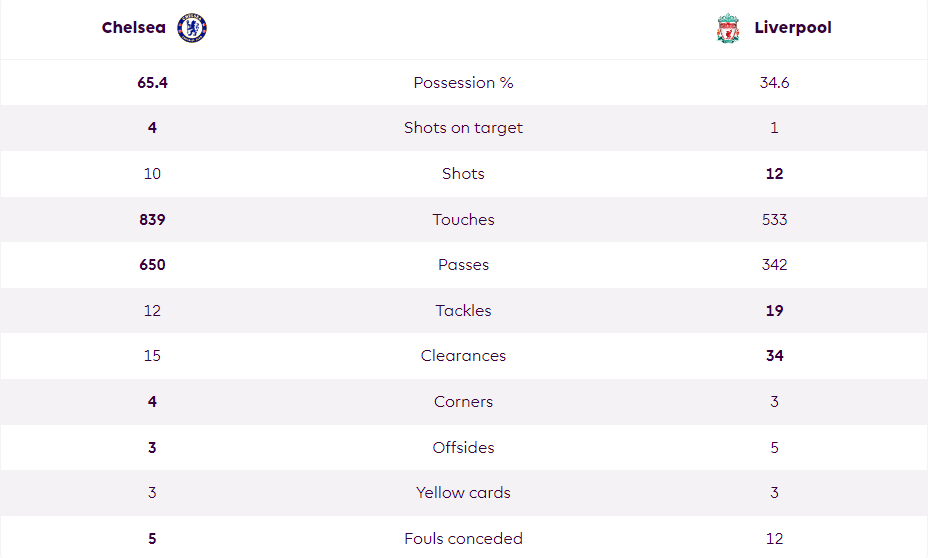Select the Yellow cards stat label
Screen dimensions: 931x558
click(x=463, y=493)
